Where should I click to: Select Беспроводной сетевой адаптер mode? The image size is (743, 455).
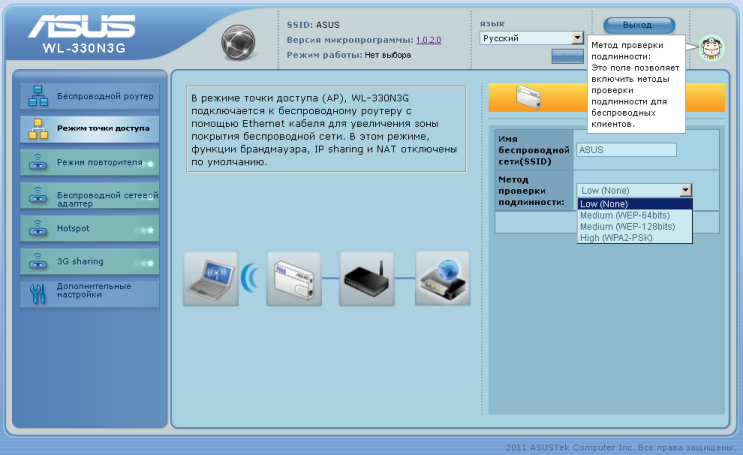(90, 195)
